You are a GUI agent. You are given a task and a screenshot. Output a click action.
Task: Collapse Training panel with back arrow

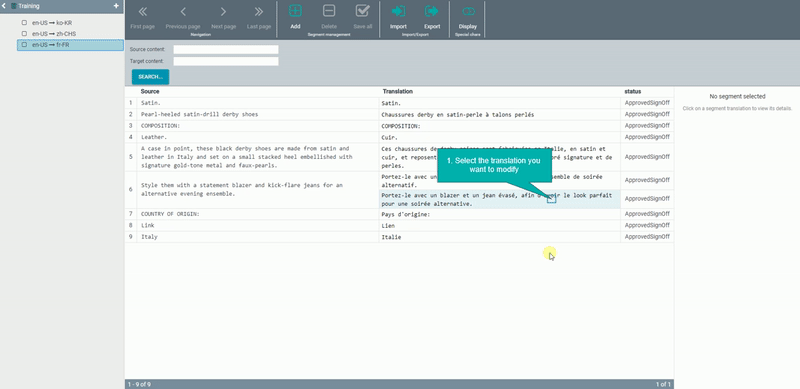click(x=4, y=6)
